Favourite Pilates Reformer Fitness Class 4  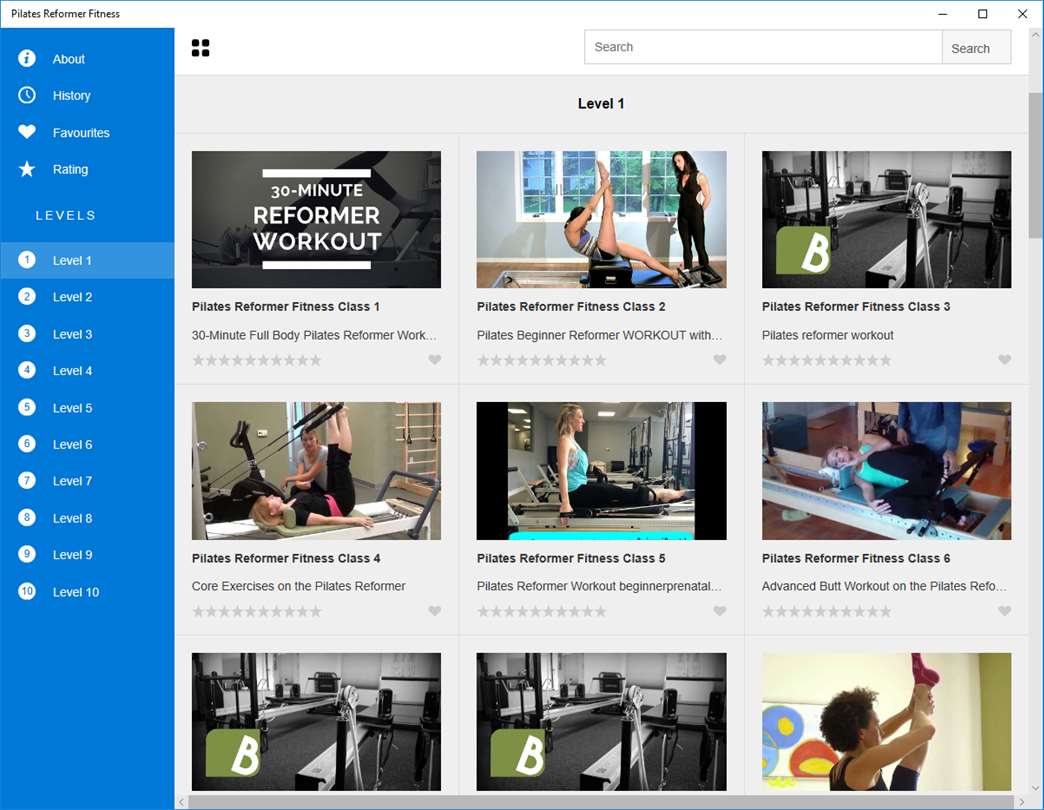(x=435, y=610)
